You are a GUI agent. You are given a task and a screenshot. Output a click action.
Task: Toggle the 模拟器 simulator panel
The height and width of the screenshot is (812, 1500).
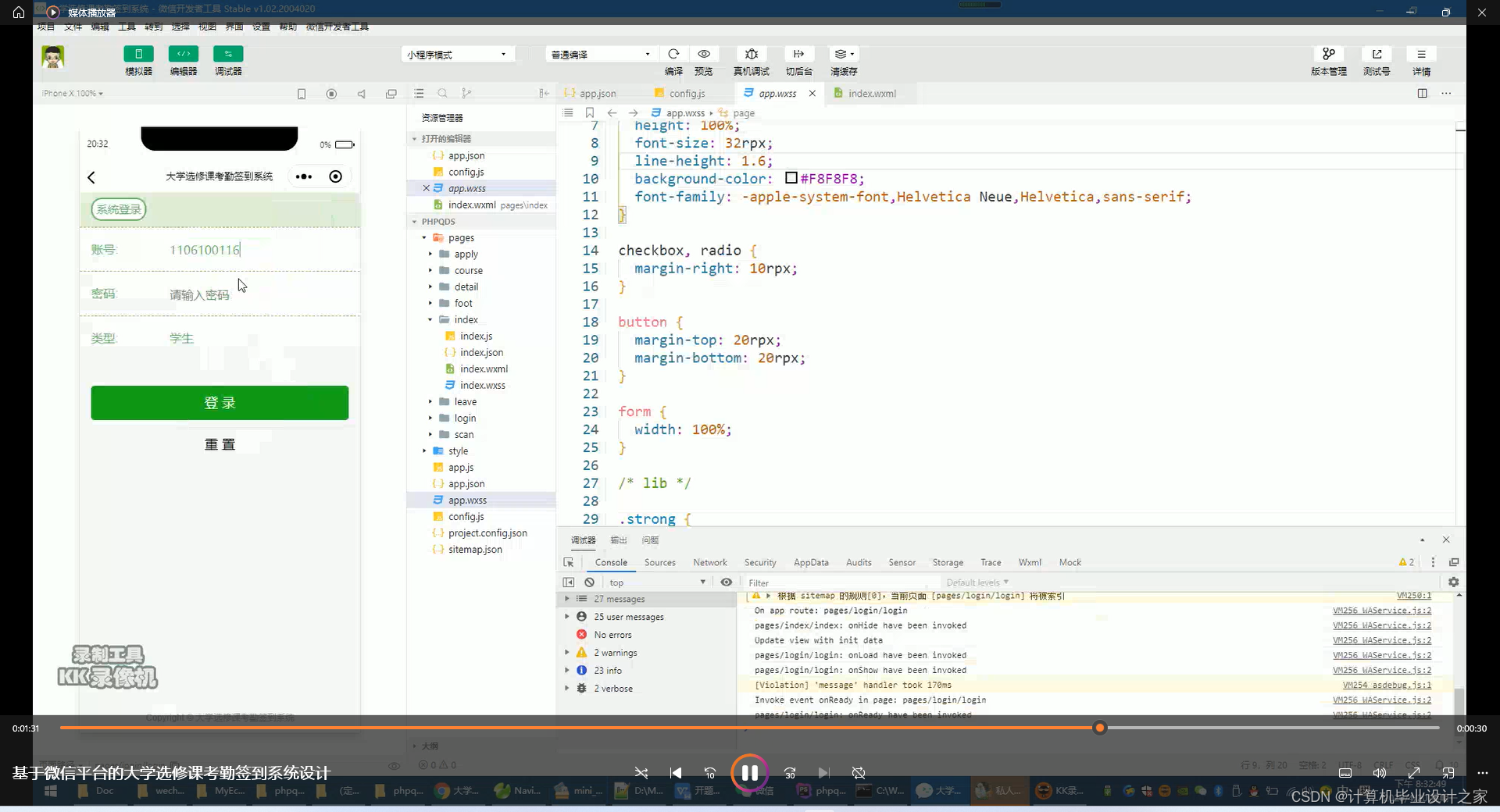pos(138,54)
